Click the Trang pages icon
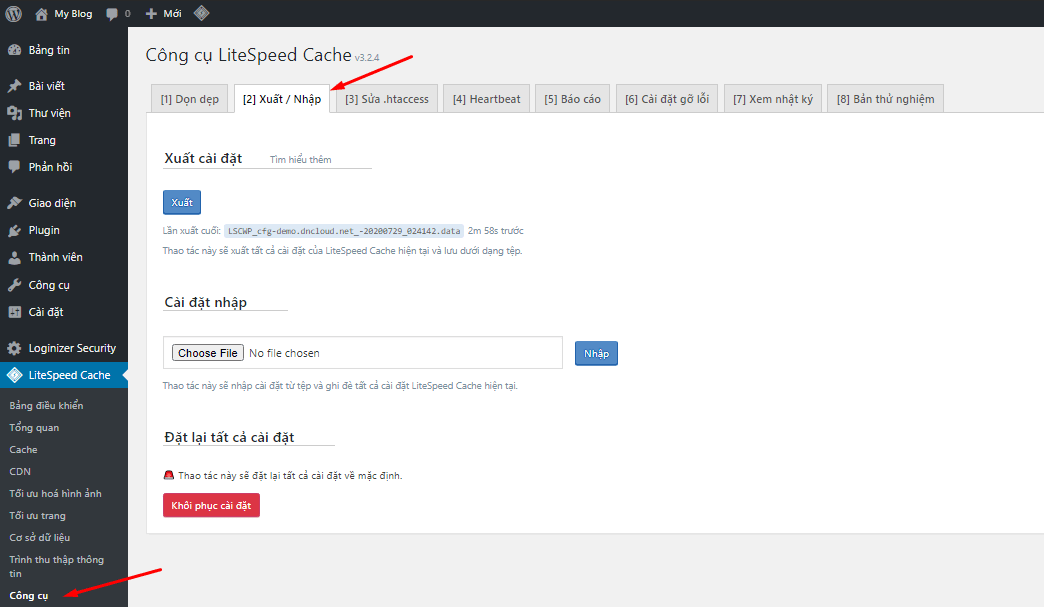This screenshot has height=607, width=1044. tap(14, 140)
